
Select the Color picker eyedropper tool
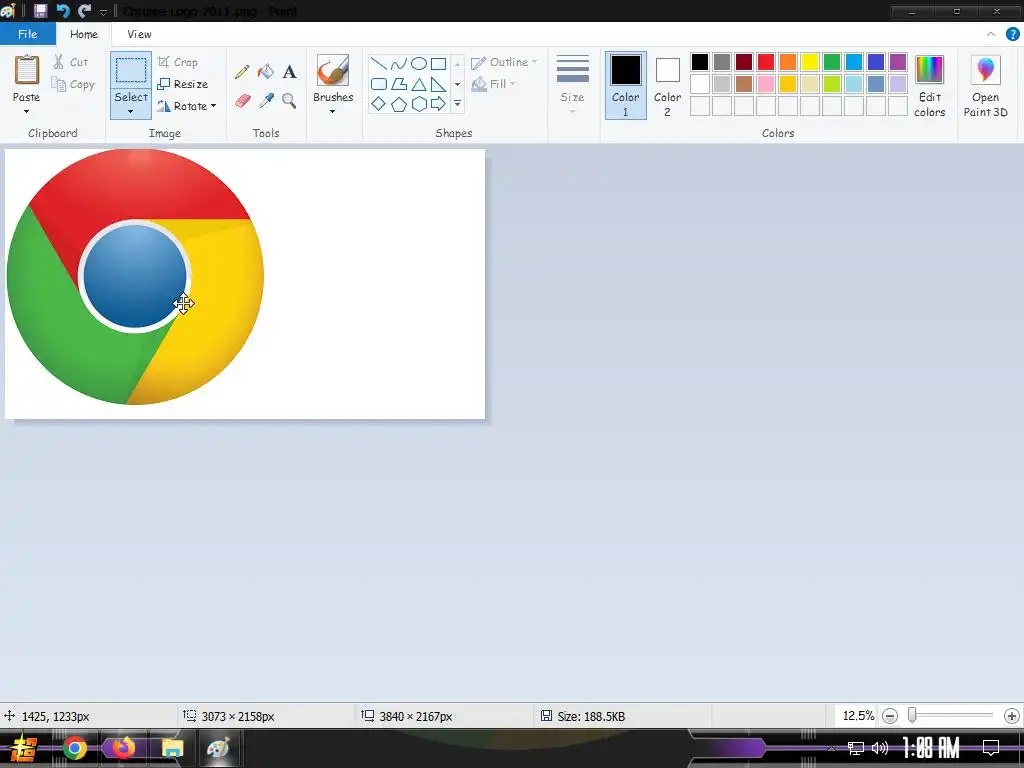pos(266,101)
